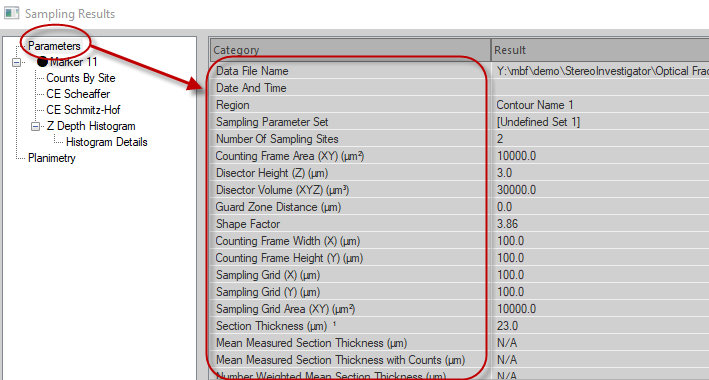Click the [Undefined Set 1] value
The height and width of the screenshot is (380, 709).
coord(538,122)
